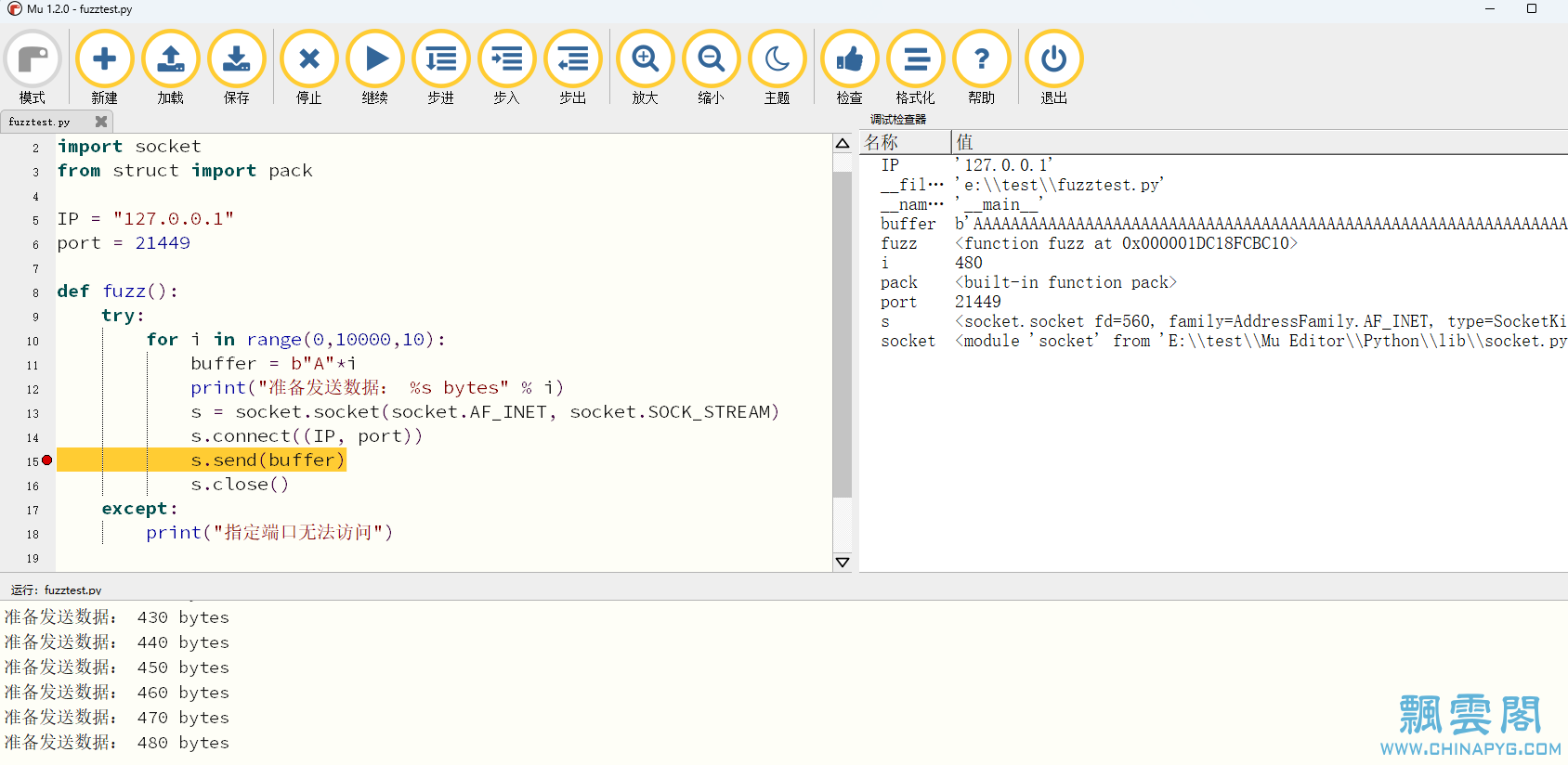Step into using 步入
The image size is (1568, 765).
[x=506, y=67]
